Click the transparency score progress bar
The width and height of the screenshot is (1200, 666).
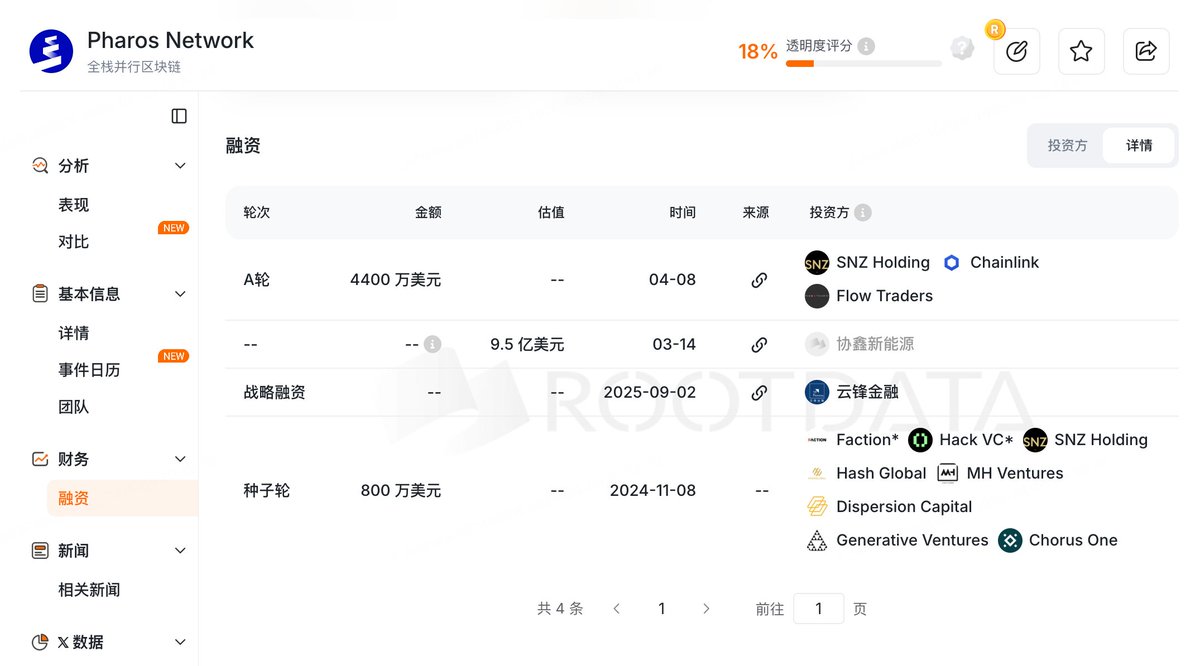[863, 64]
